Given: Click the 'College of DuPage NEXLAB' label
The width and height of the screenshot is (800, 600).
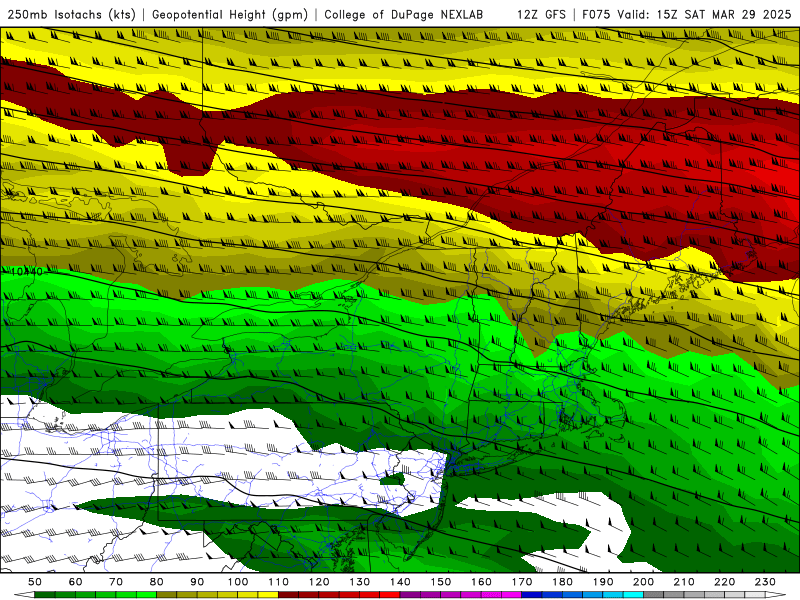Looking at the screenshot, I should (404, 15).
